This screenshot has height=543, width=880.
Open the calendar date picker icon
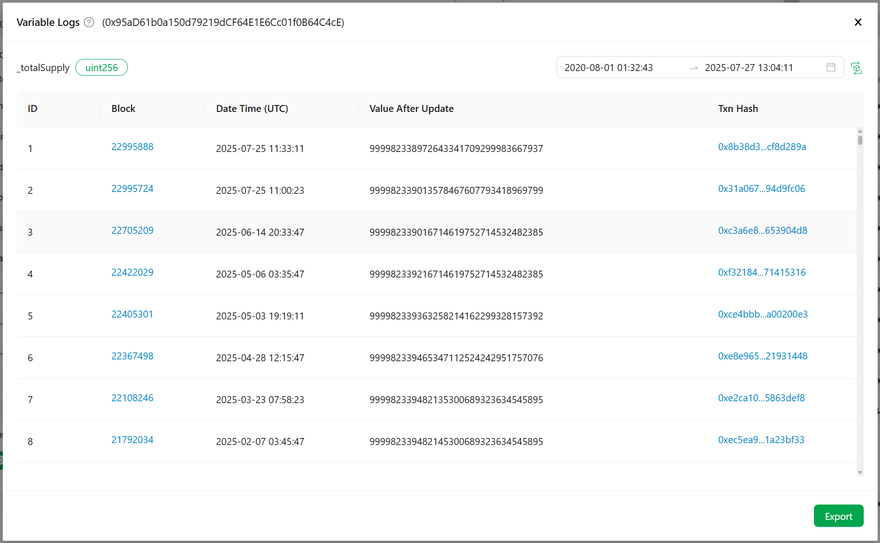pyautogui.click(x=830, y=68)
